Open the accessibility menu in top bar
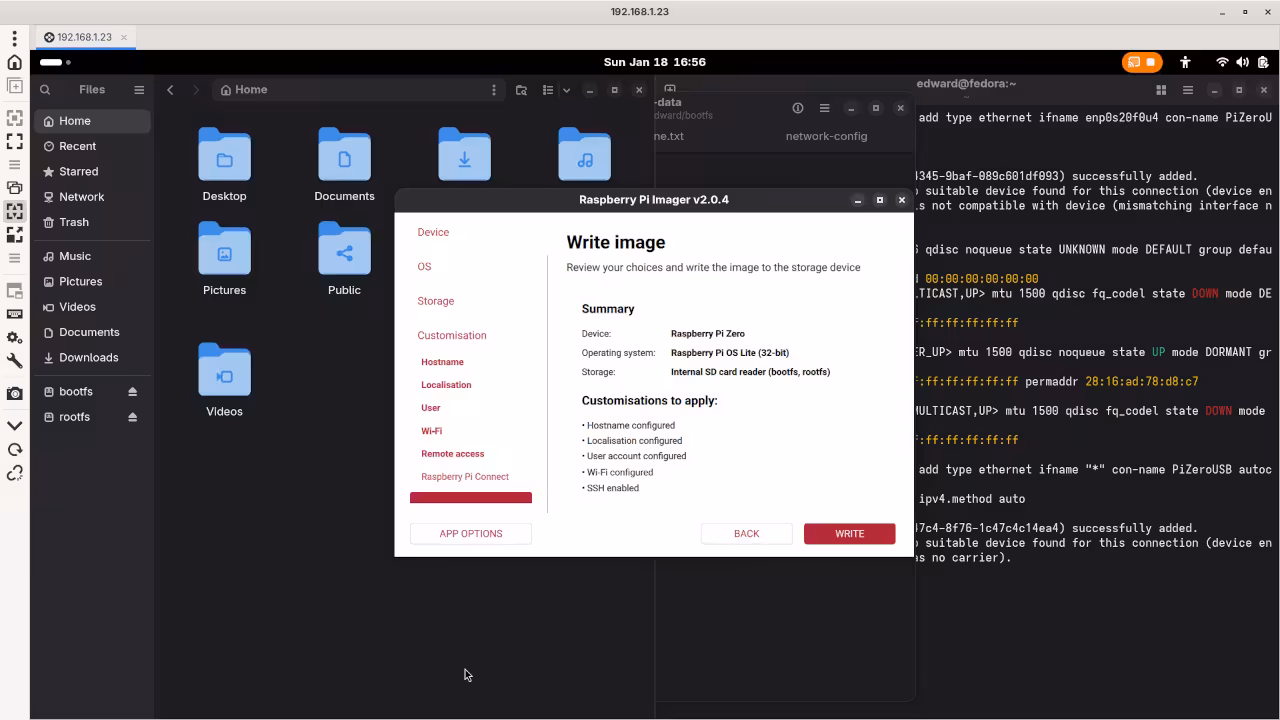 pos(1185,62)
